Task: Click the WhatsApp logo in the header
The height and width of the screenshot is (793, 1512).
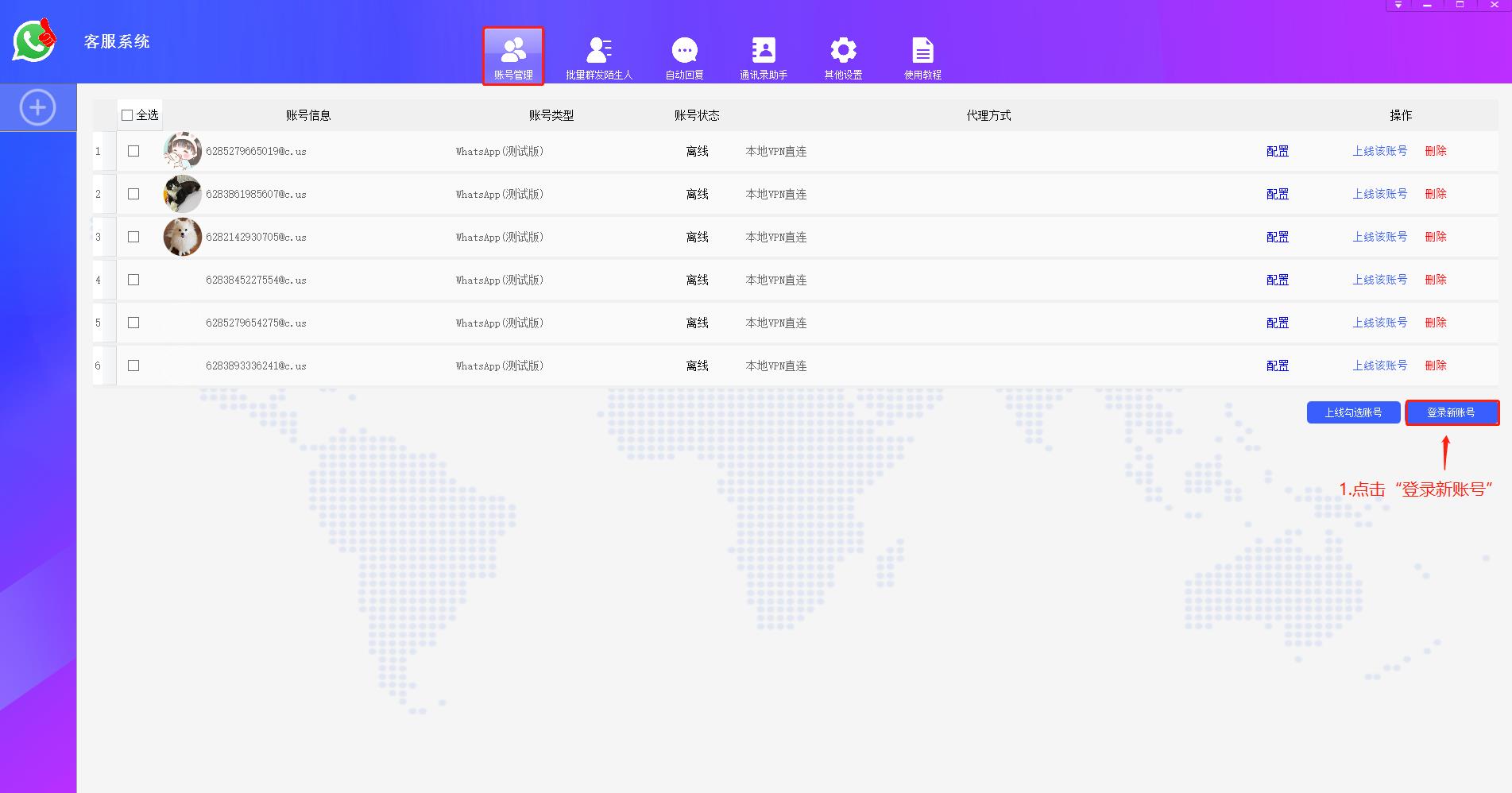Action: (34, 41)
